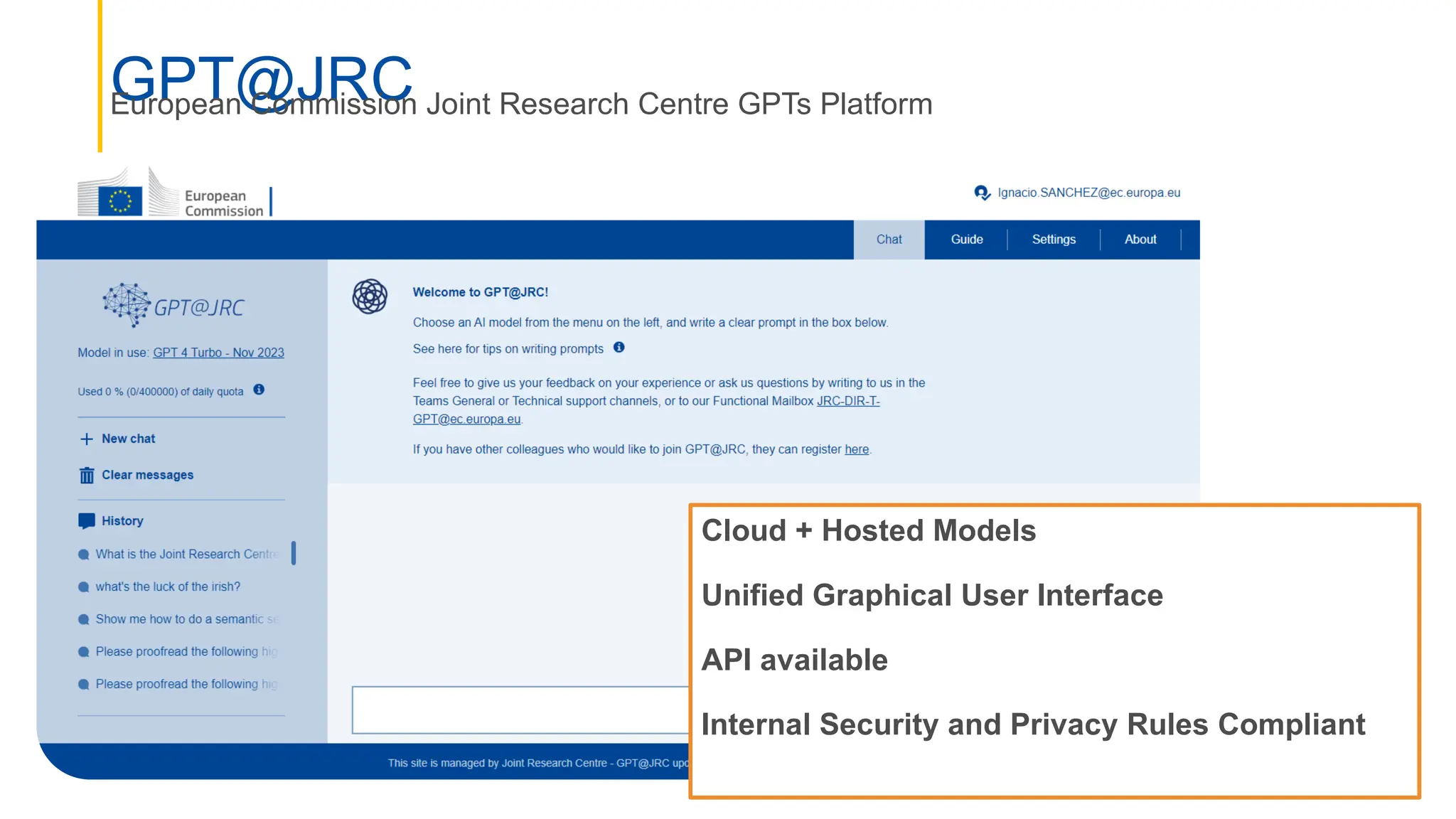Click chat bubble icon beside 'Show me how'

point(84,620)
